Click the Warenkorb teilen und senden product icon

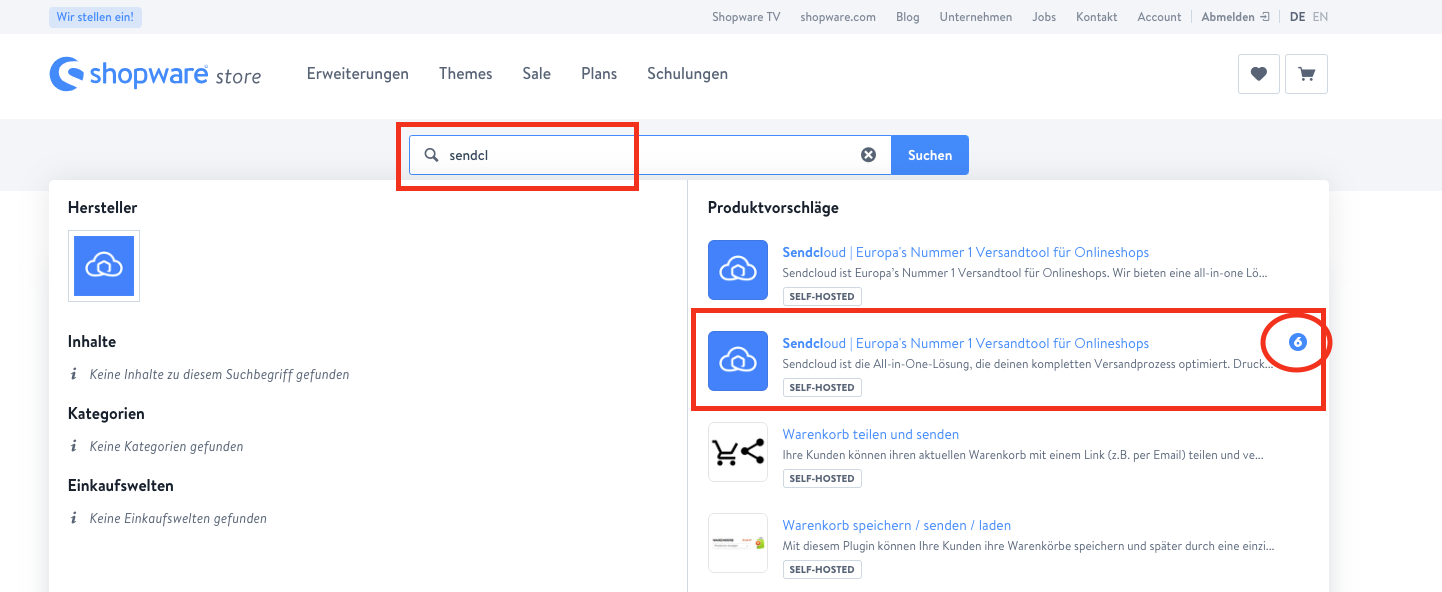[738, 452]
